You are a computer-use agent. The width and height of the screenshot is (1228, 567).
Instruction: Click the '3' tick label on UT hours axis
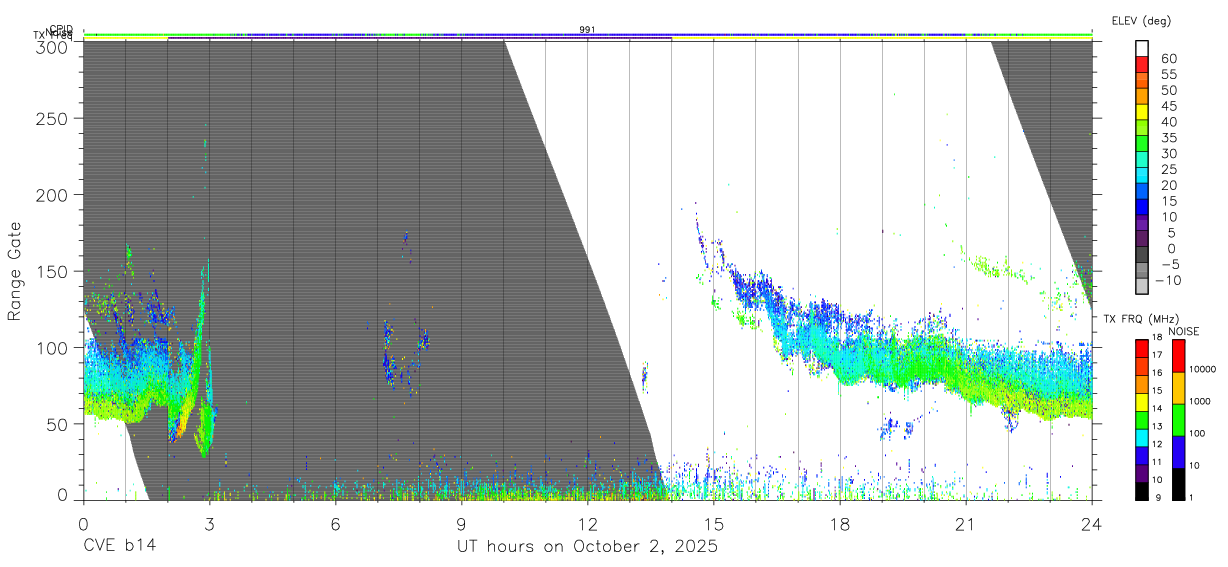click(209, 525)
